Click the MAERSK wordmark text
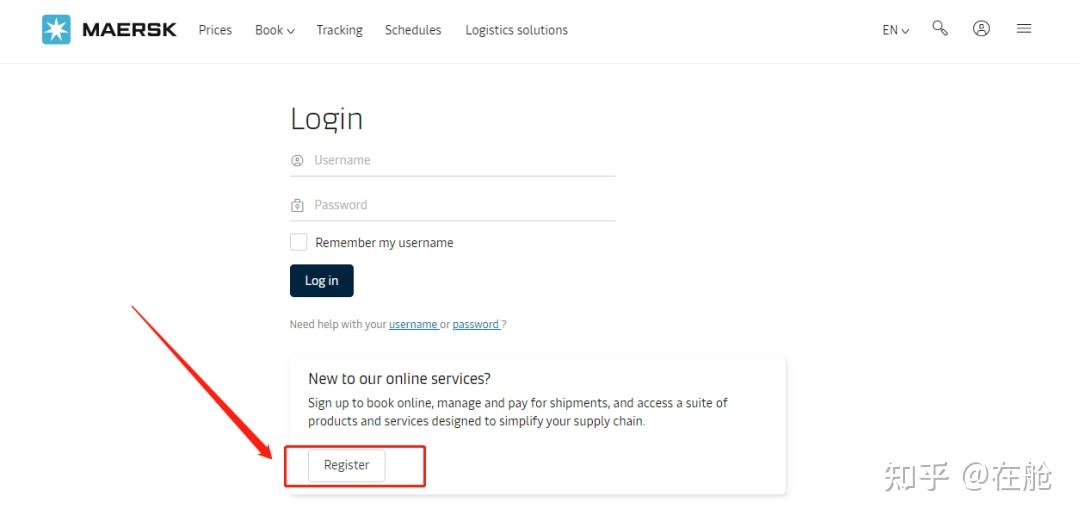This screenshot has width=1080, height=521. click(x=129, y=30)
